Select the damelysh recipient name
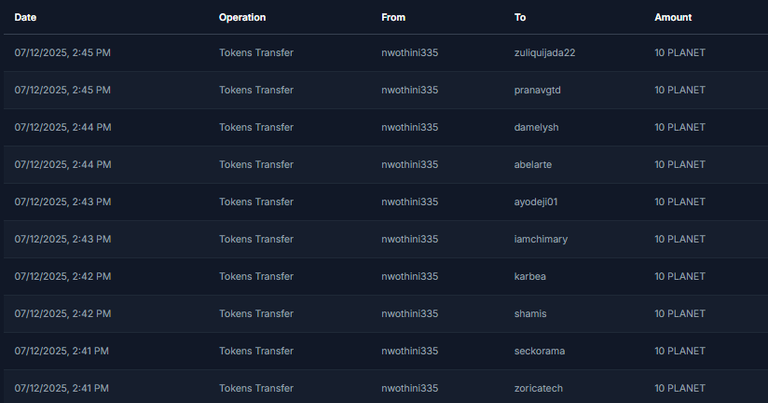 point(536,127)
